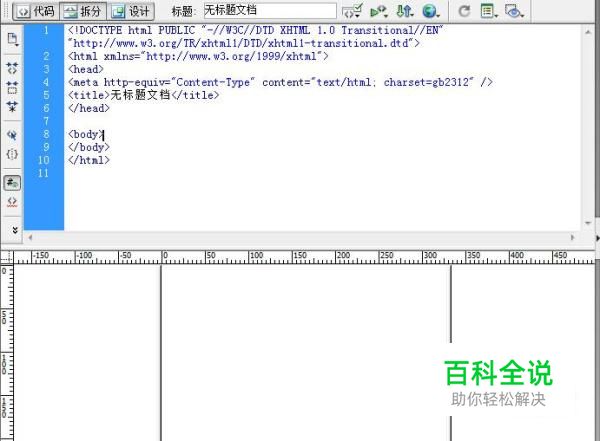Switch to Code view (代码)
The image size is (600, 441).
tap(36, 11)
